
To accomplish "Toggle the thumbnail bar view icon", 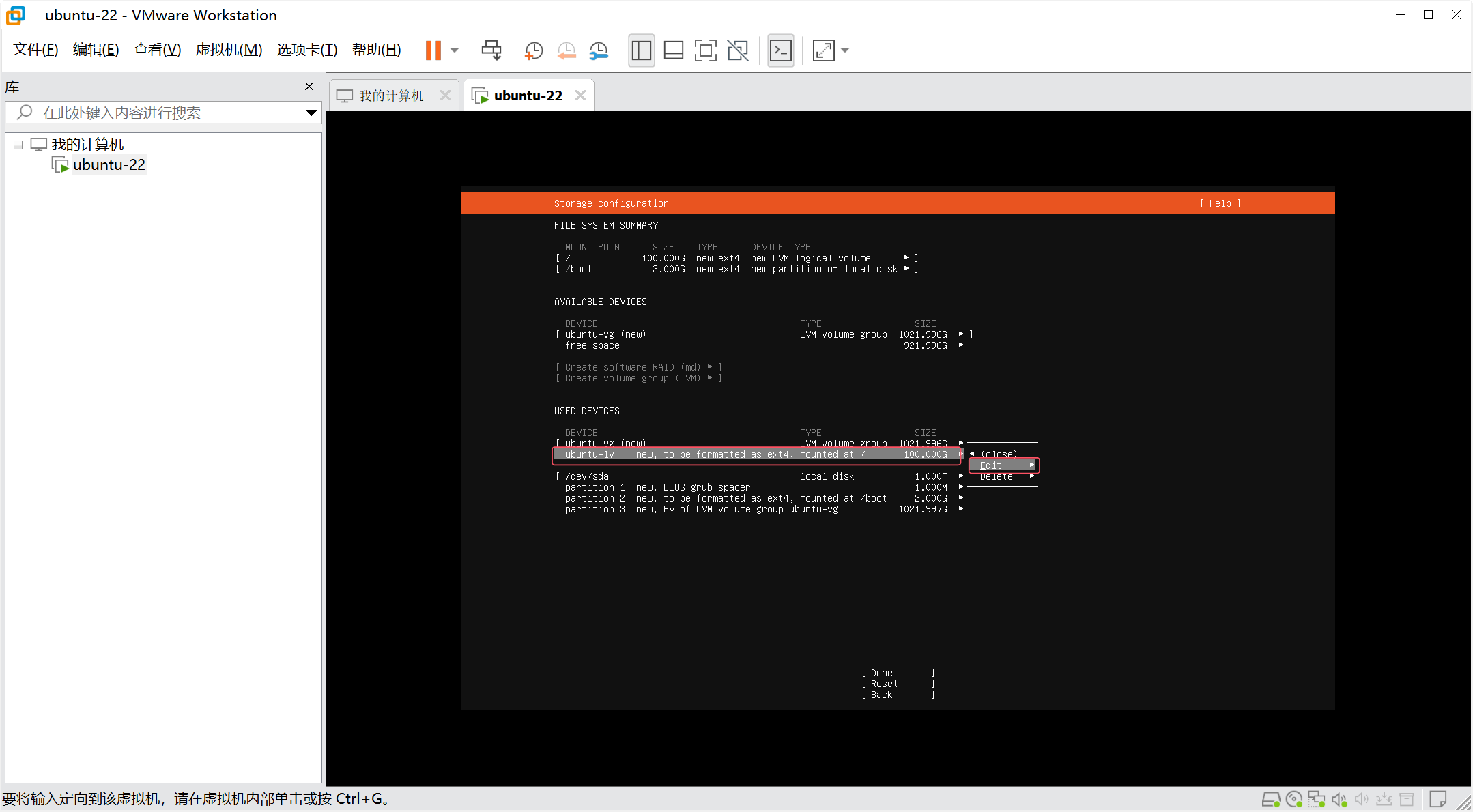I will (x=673, y=50).
